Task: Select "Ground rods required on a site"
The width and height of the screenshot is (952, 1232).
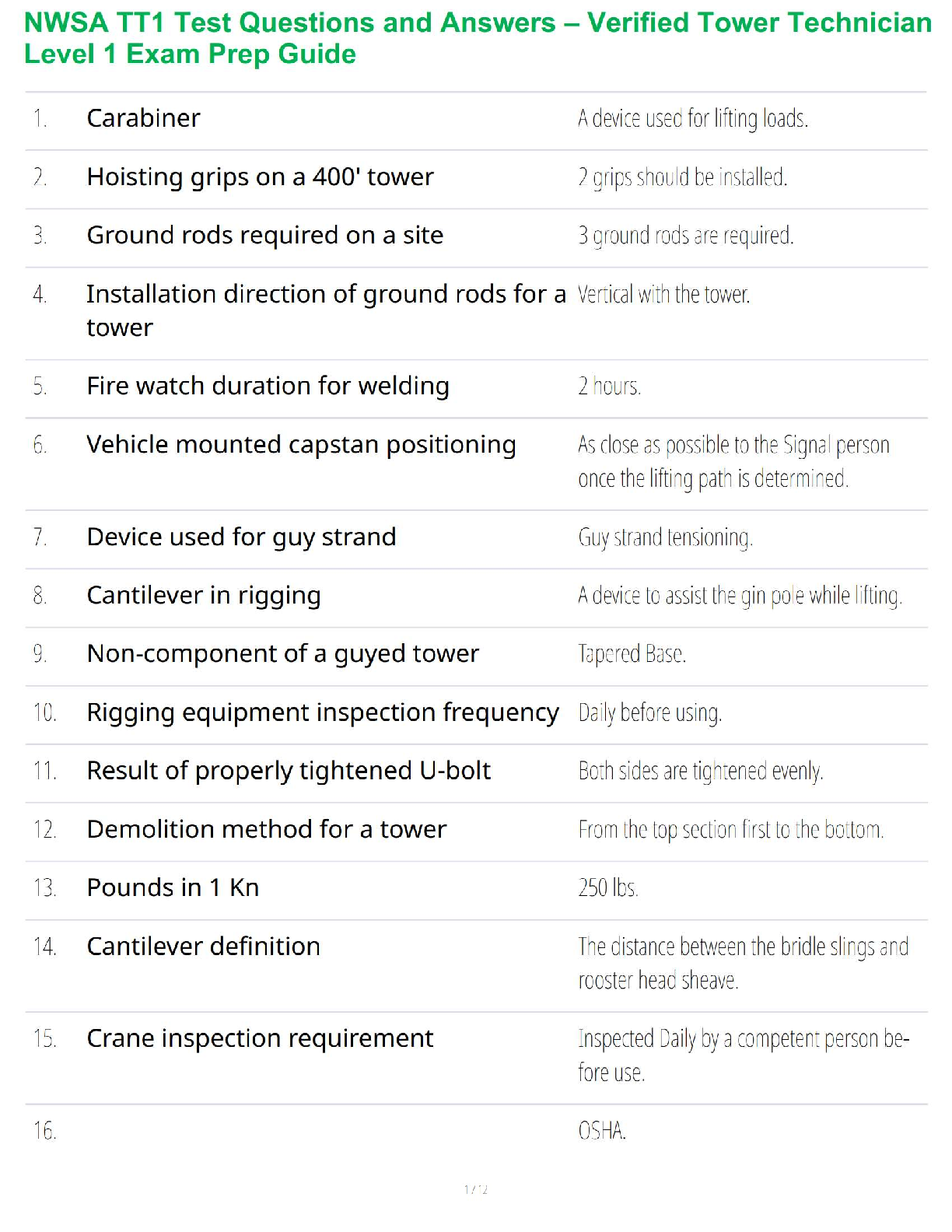Action: (264, 236)
